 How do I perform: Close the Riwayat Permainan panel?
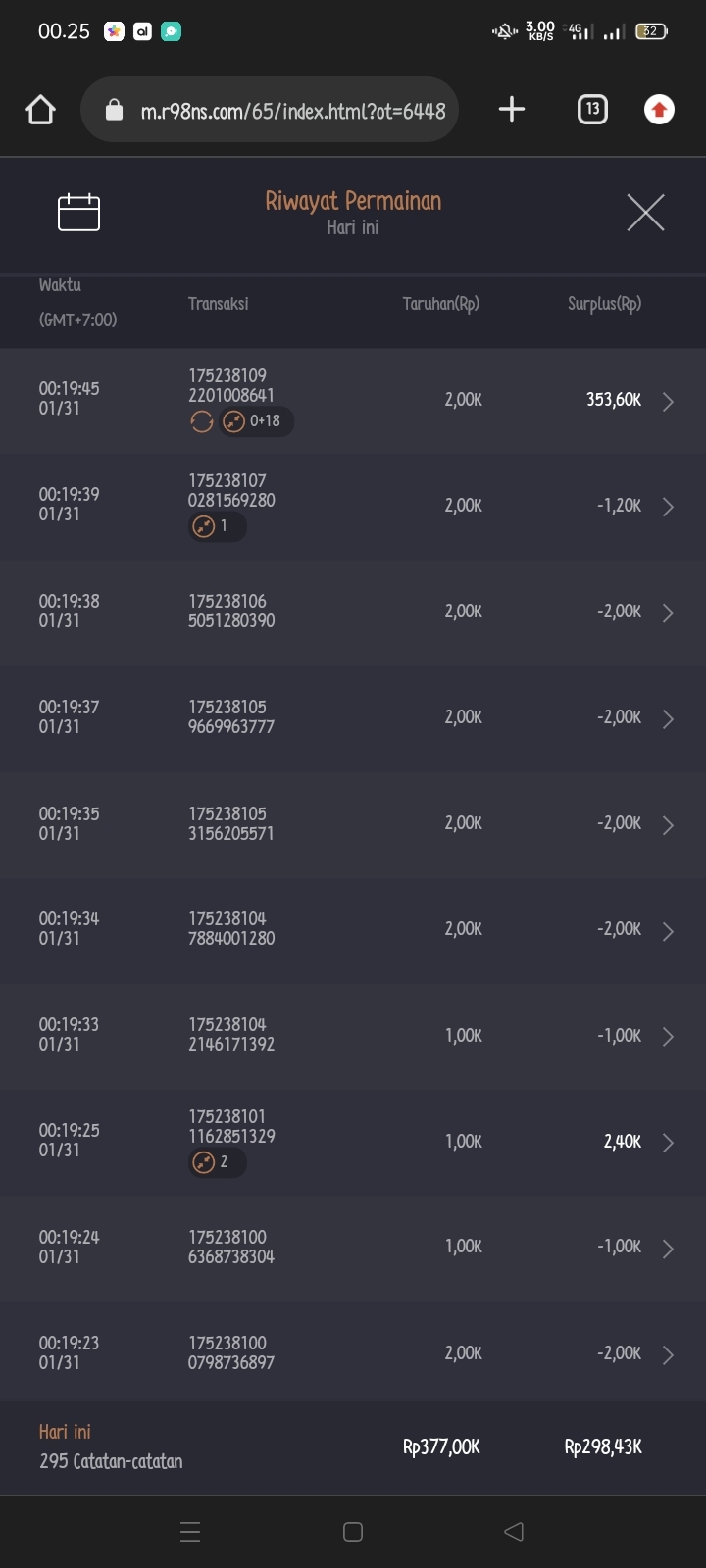(x=645, y=212)
